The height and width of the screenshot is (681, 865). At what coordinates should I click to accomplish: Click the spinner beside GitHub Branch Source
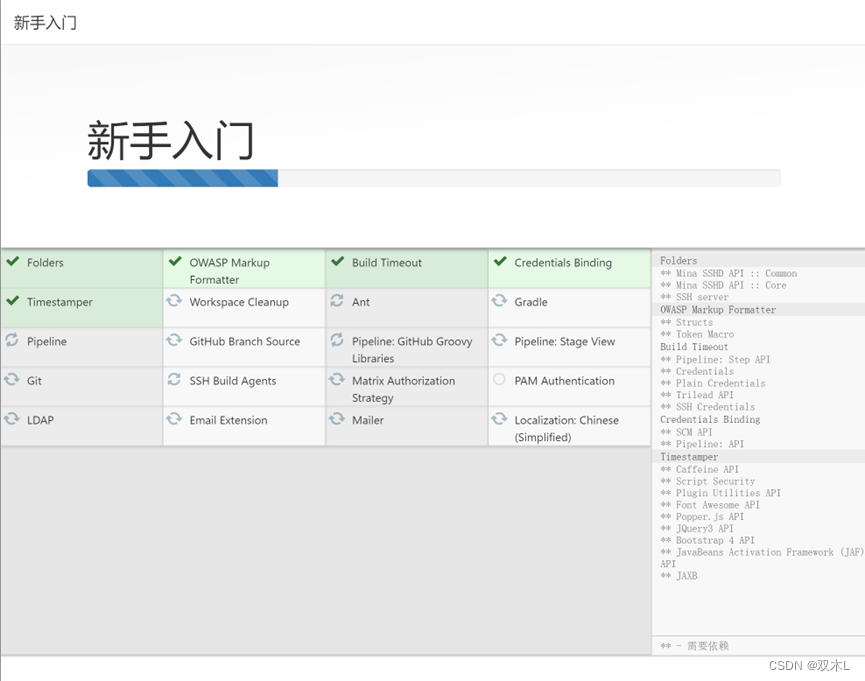pos(174,340)
